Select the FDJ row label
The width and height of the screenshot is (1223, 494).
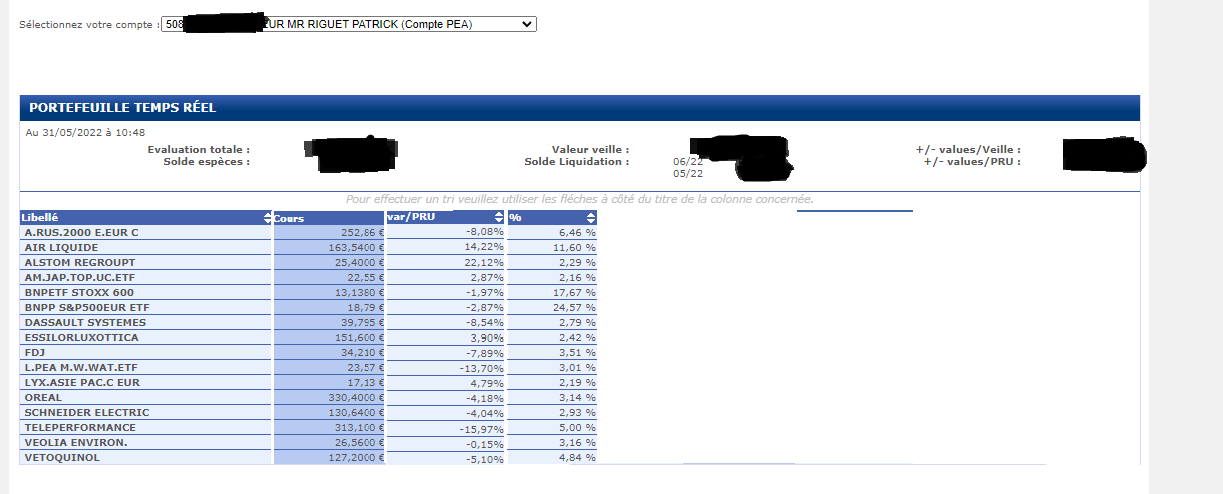tap(34, 352)
